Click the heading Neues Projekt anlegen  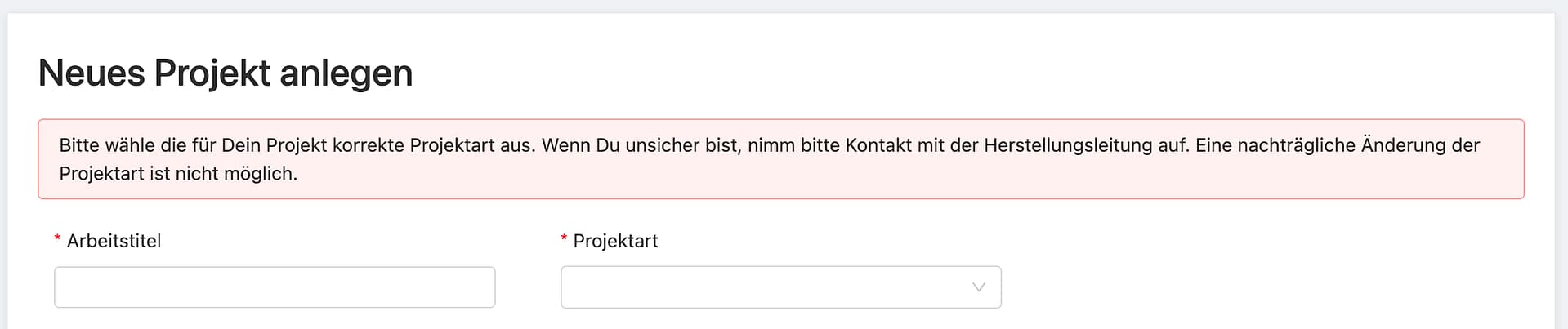pos(226,73)
